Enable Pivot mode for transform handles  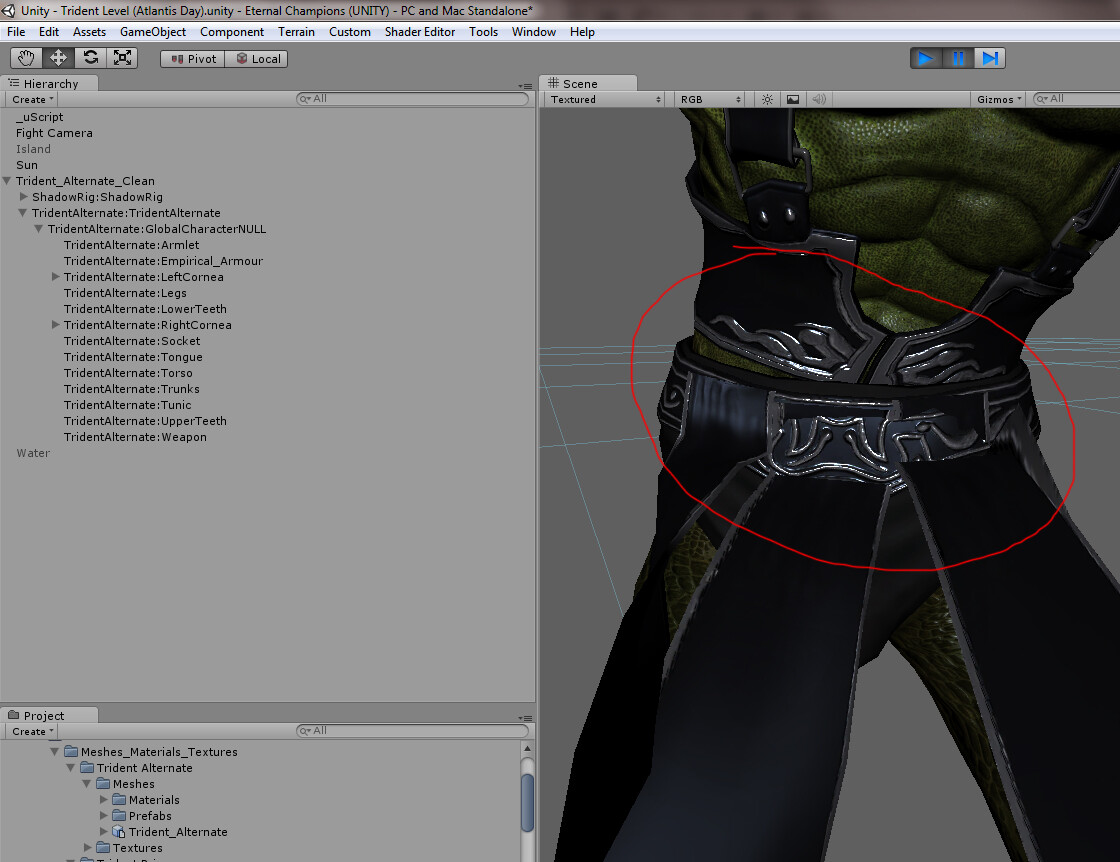click(x=191, y=58)
